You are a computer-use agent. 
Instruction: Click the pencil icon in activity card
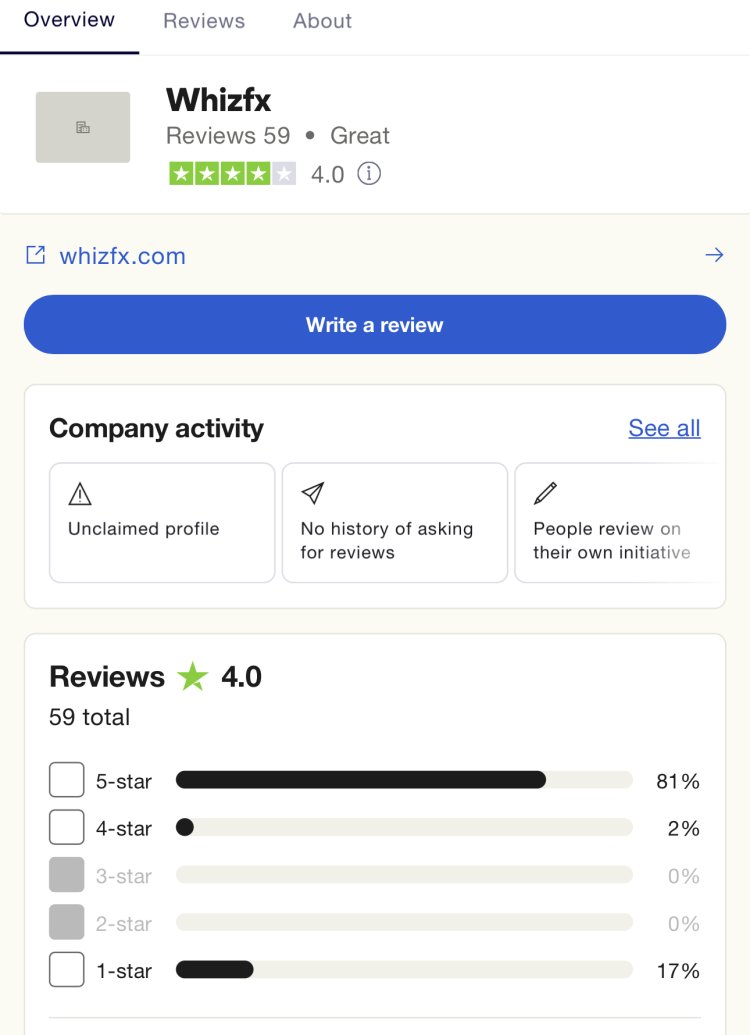545,493
